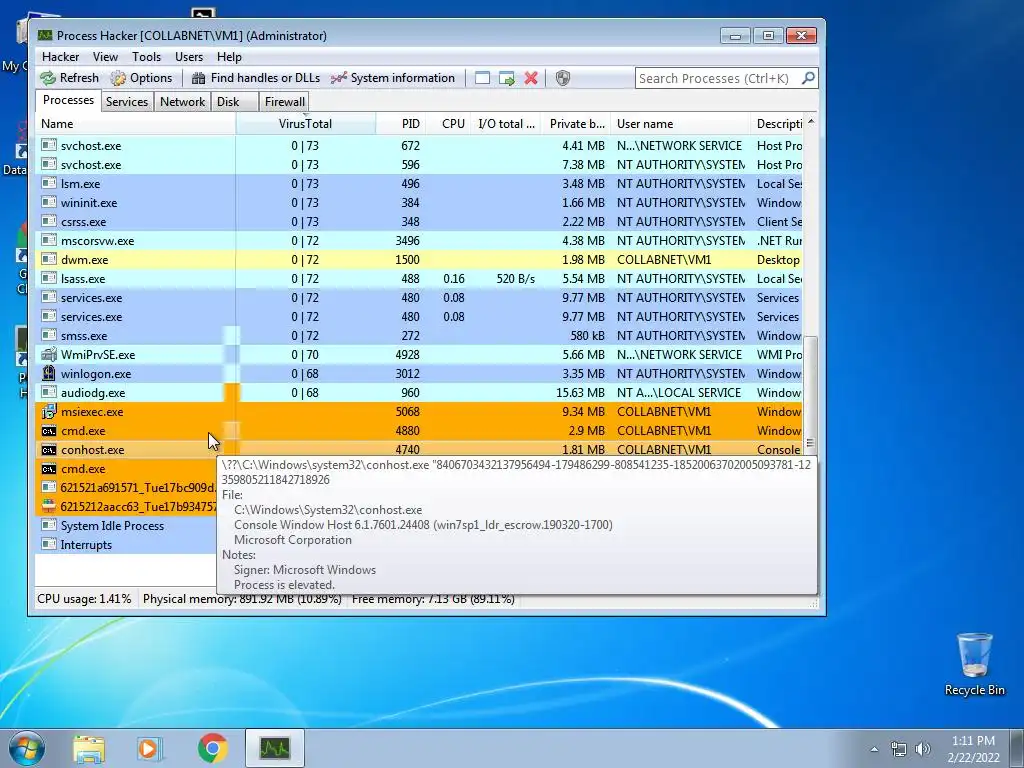Click the magnifier icon in search box
This screenshot has width=1024, height=768.
pos(808,78)
